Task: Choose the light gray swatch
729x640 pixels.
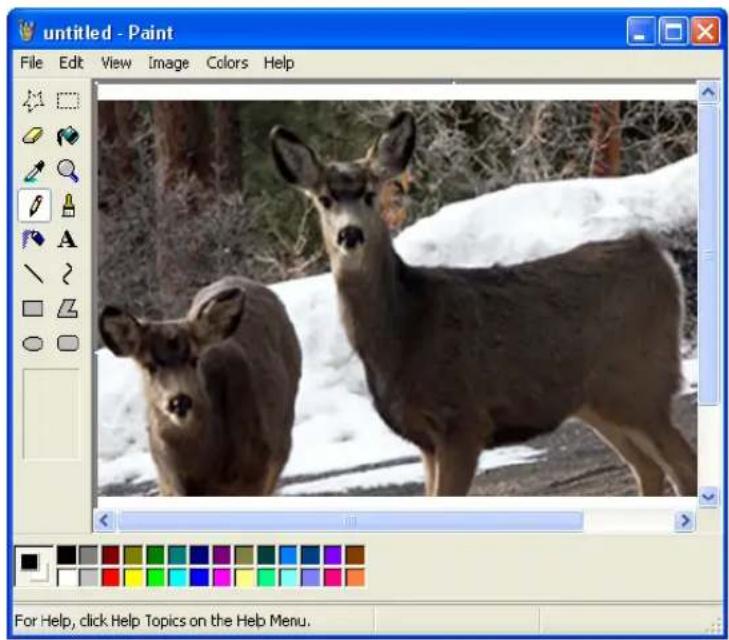Action: pos(88,577)
